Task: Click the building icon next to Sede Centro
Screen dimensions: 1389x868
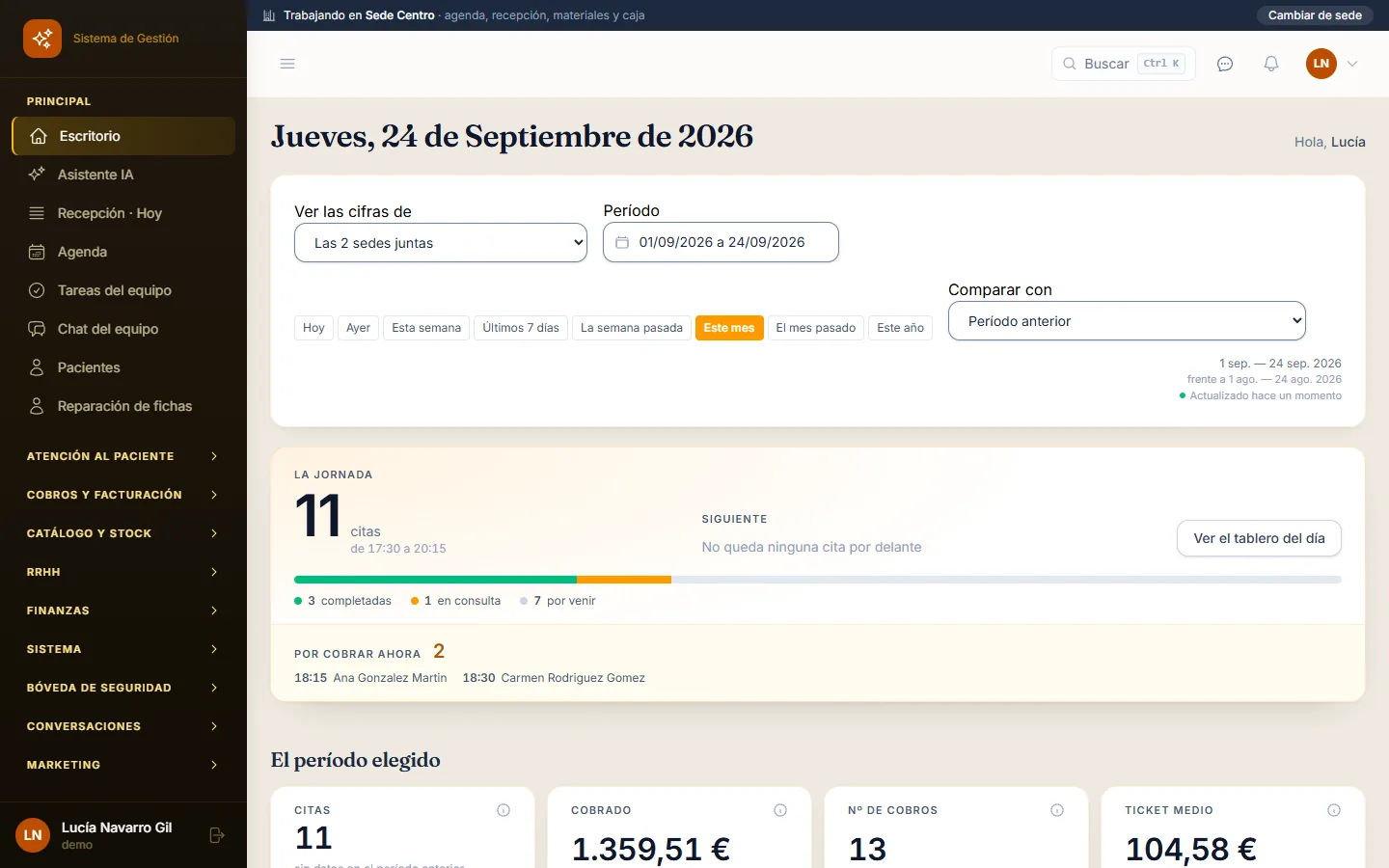Action: (x=269, y=15)
